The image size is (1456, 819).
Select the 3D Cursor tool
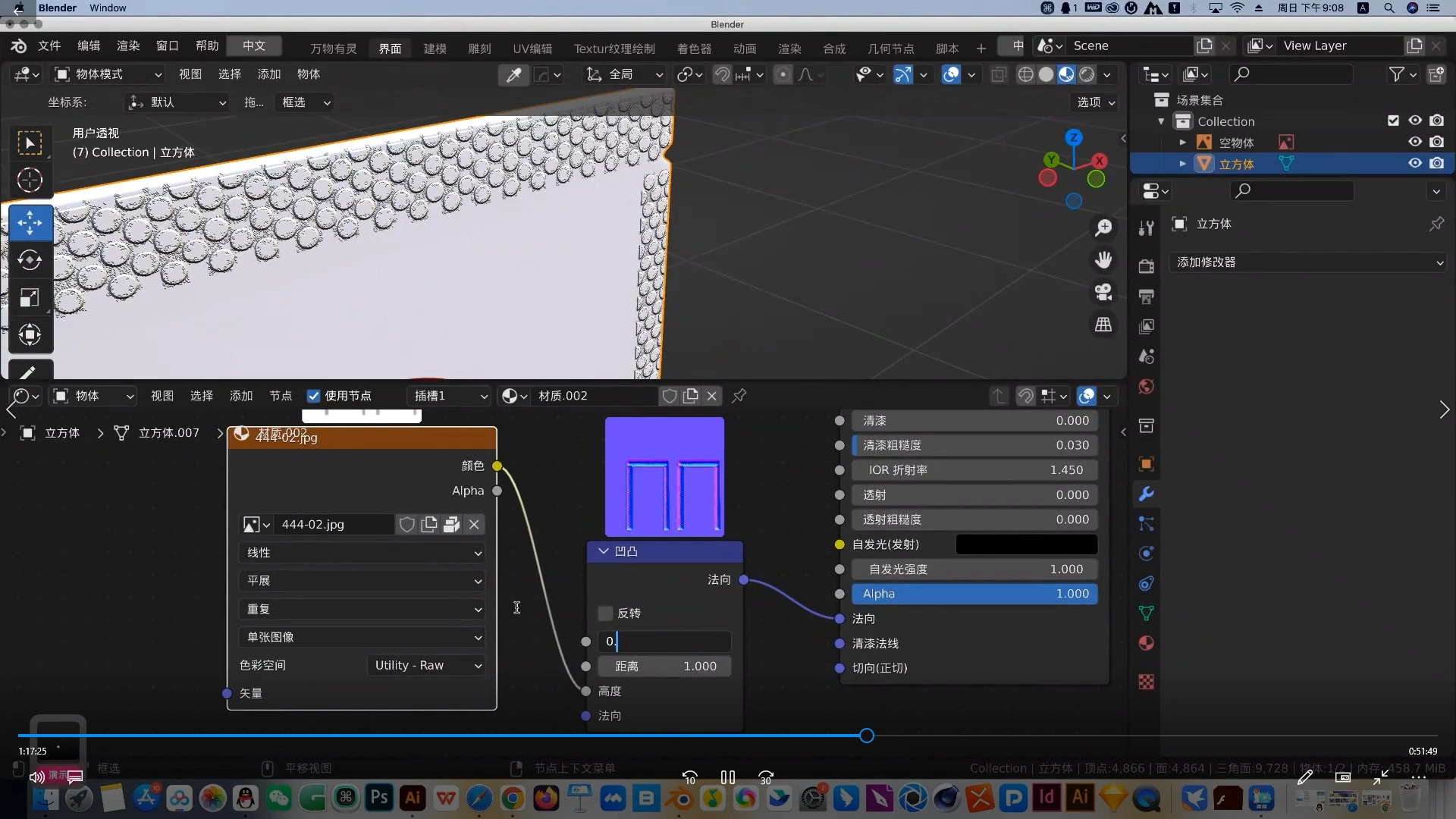click(30, 180)
